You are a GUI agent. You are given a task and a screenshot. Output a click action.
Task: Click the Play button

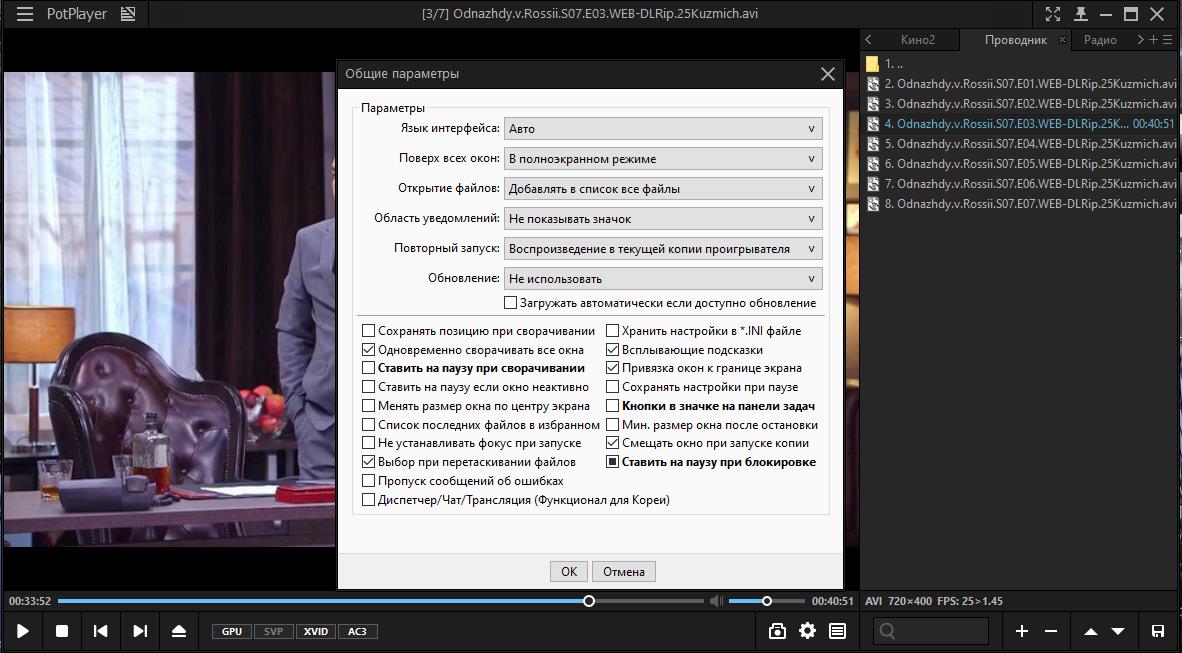point(22,631)
